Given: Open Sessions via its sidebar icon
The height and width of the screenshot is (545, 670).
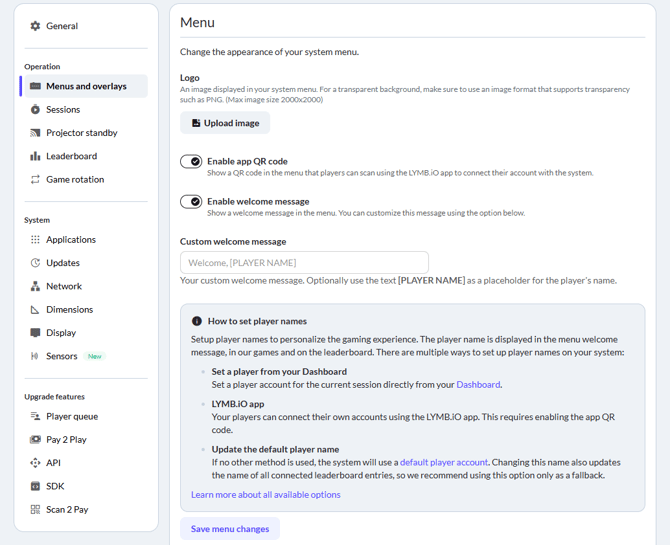Looking at the screenshot, I should point(35,110).
